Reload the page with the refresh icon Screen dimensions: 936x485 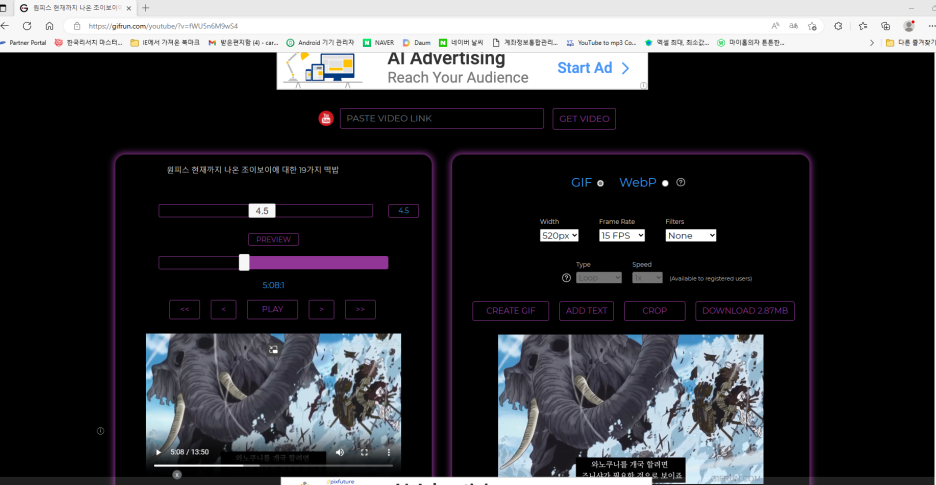point(27,26)
